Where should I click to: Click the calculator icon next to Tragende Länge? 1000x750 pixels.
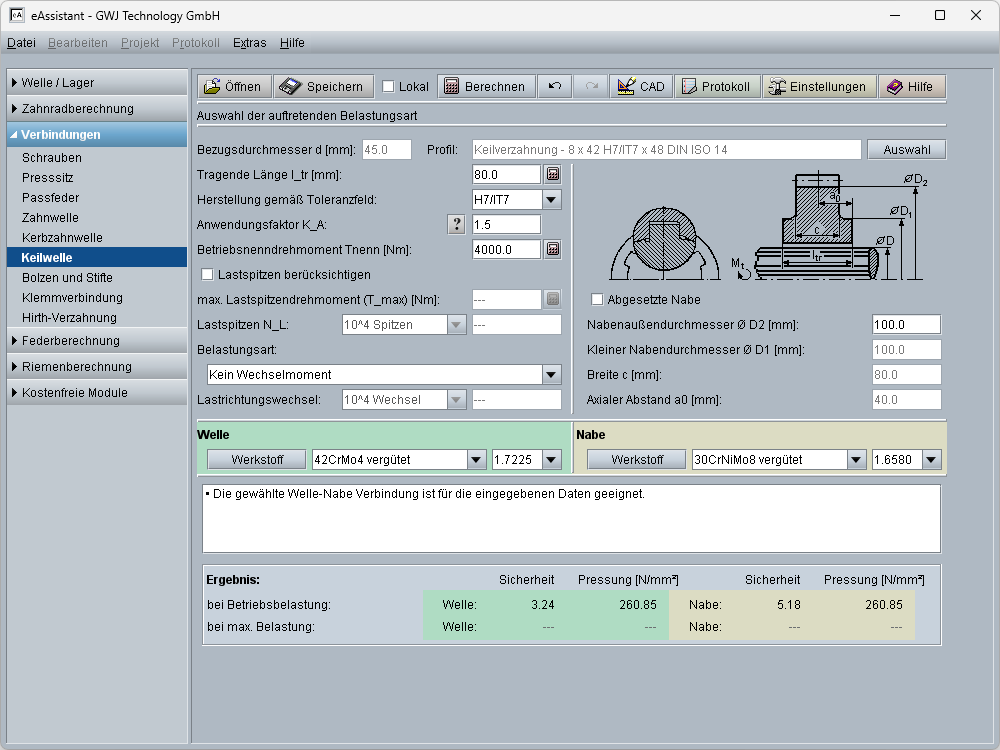(x=552, y=175)
